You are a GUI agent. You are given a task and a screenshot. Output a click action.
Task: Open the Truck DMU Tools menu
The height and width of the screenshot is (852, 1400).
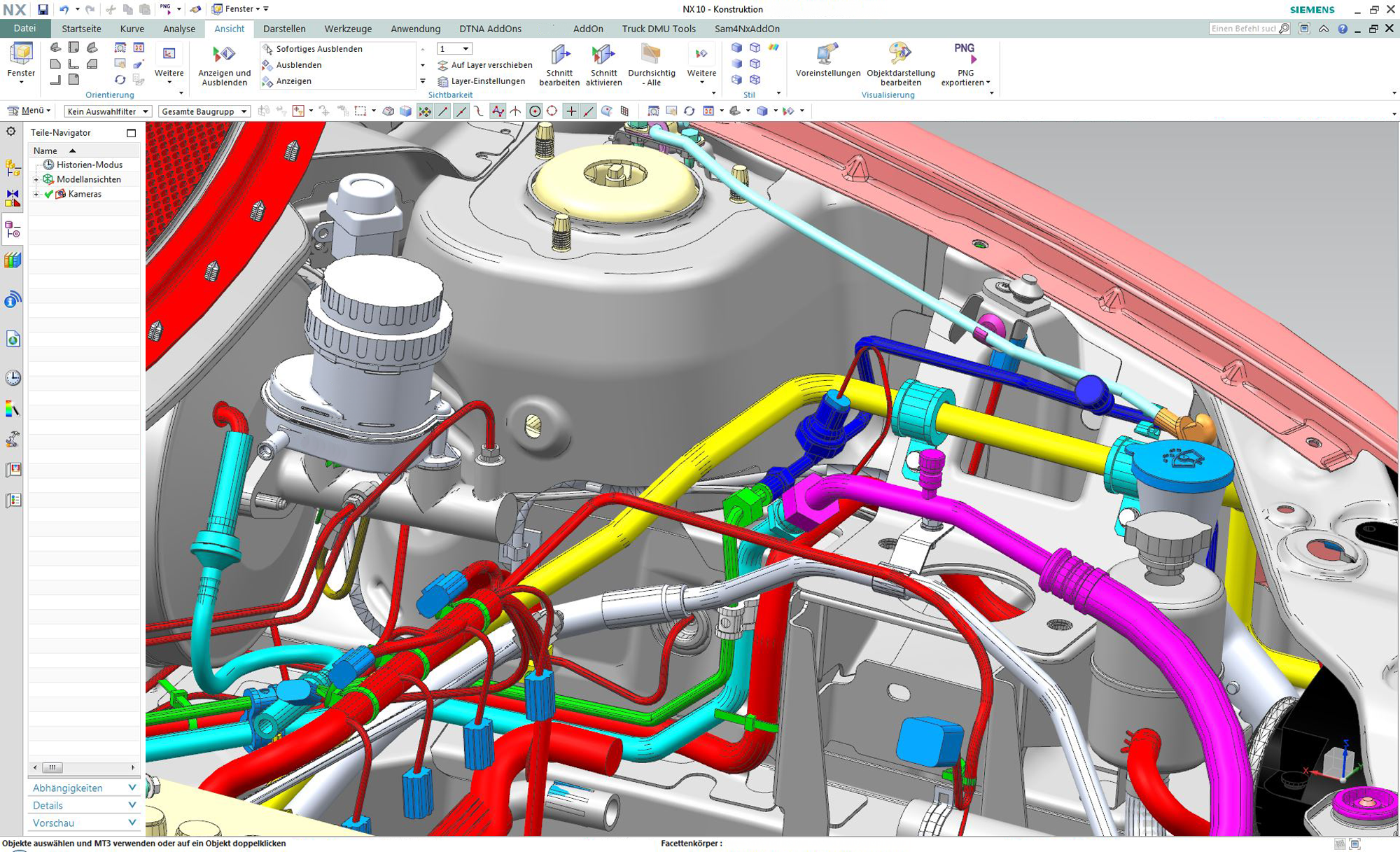click(658, 29)
